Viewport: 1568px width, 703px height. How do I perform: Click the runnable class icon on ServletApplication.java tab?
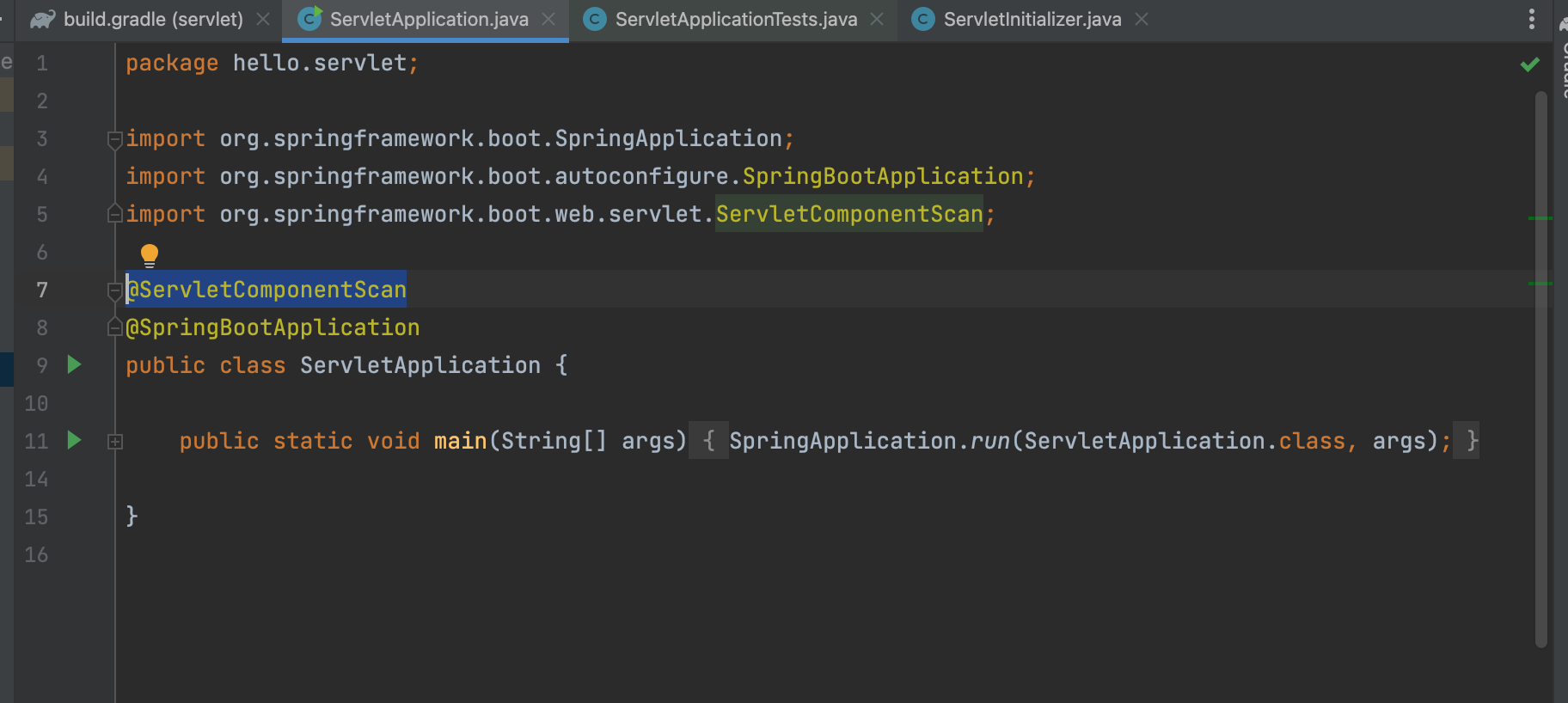coord(309,18)
